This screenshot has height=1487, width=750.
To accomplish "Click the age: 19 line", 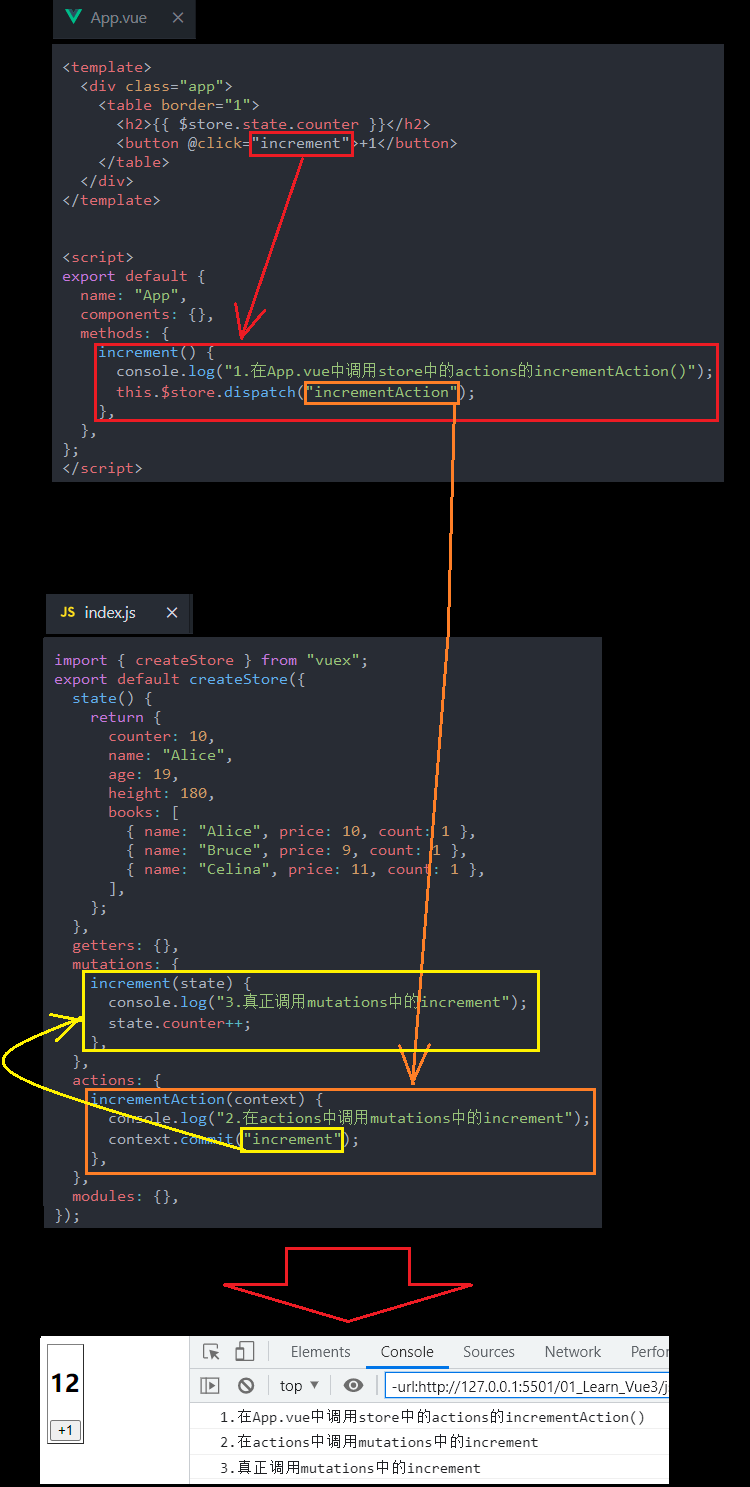I will click(144, 774).
